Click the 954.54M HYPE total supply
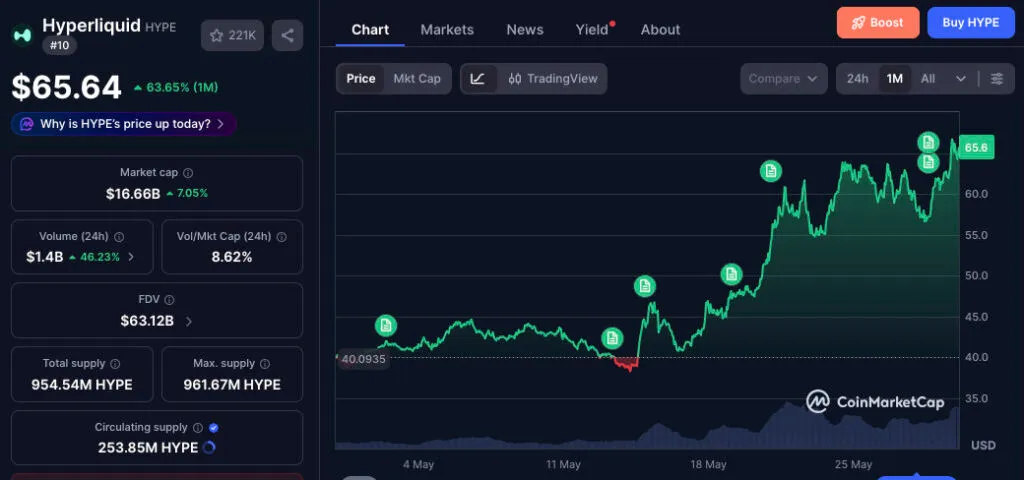Screen dimensions: 1024x480 click(x=82, y=385)
